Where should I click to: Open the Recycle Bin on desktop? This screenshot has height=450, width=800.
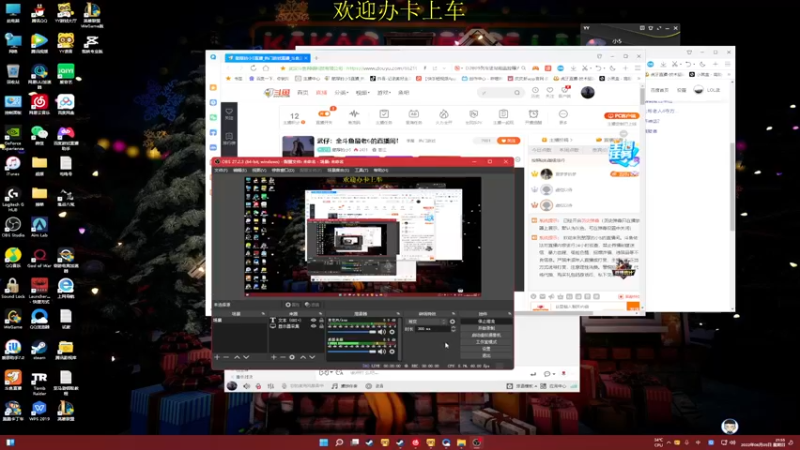pyautogui.click(x=13, y=74)
